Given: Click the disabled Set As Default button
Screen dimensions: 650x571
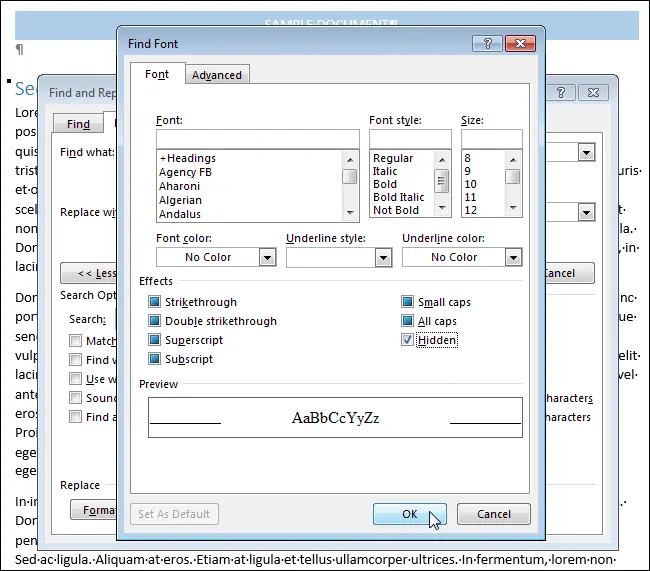Looking at the screenshot, I should [174, 514].
